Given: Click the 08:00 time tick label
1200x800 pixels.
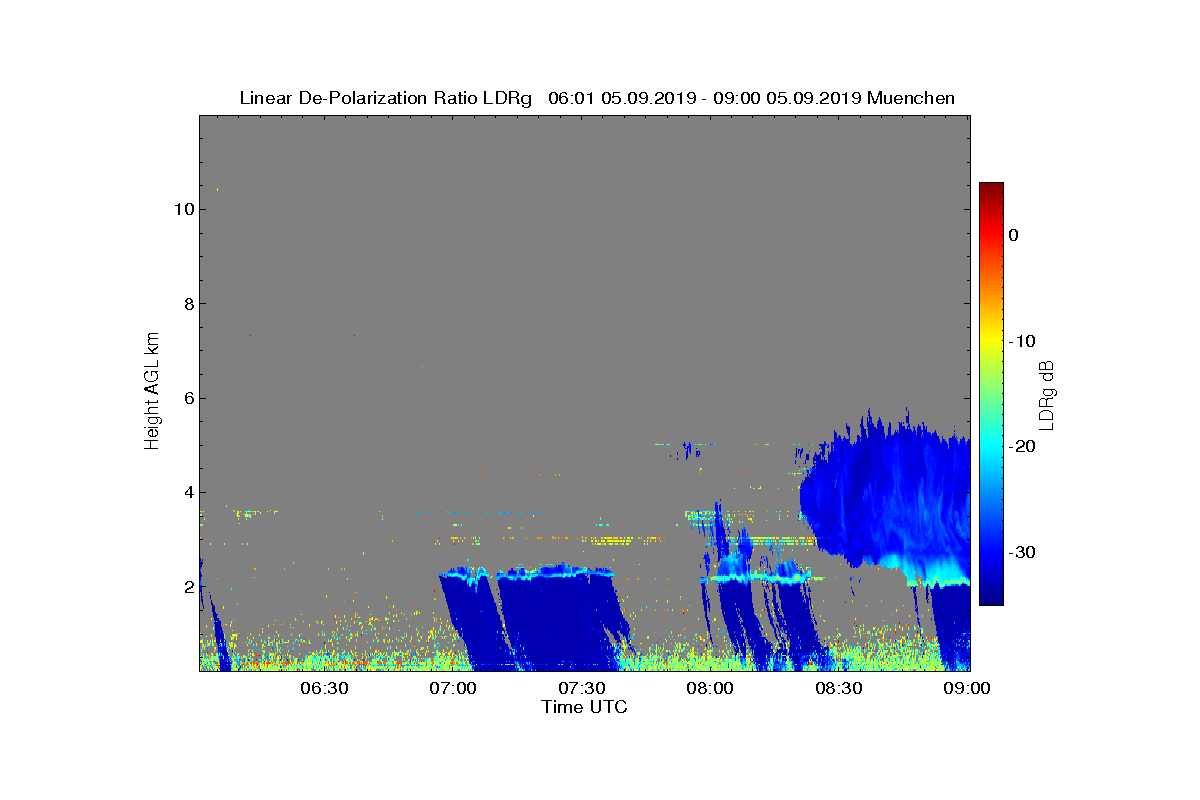Looking at the screenshot, I should [711, 688].
